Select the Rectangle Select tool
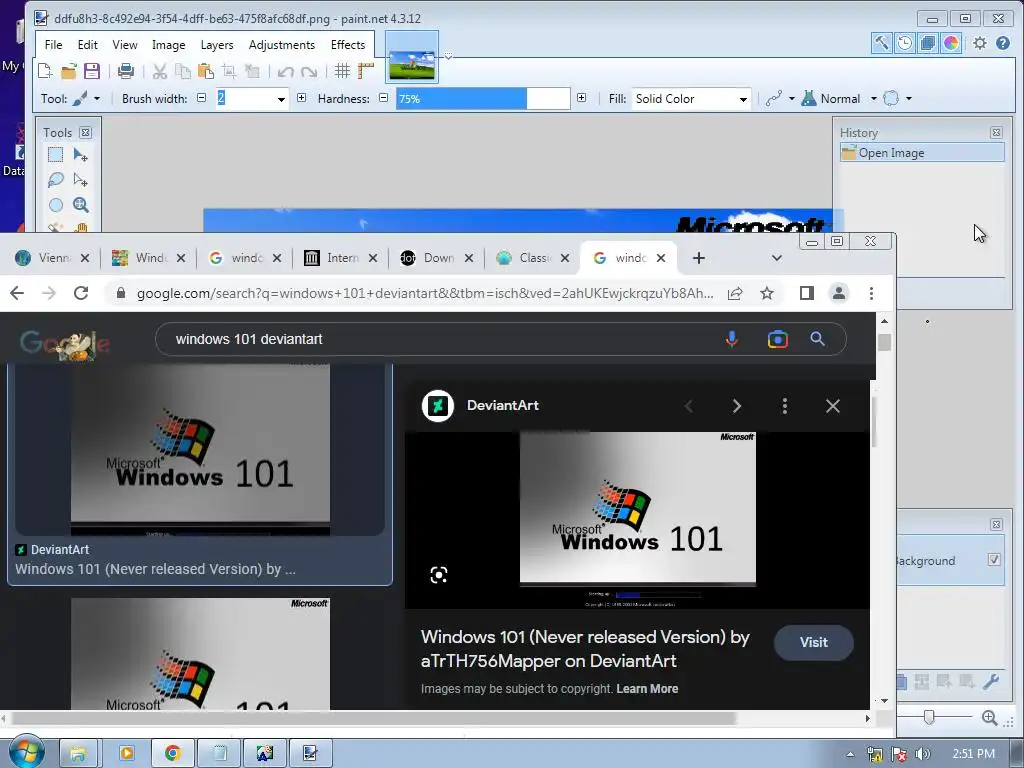Screen dimensions: 1024x768 (56, 155)
